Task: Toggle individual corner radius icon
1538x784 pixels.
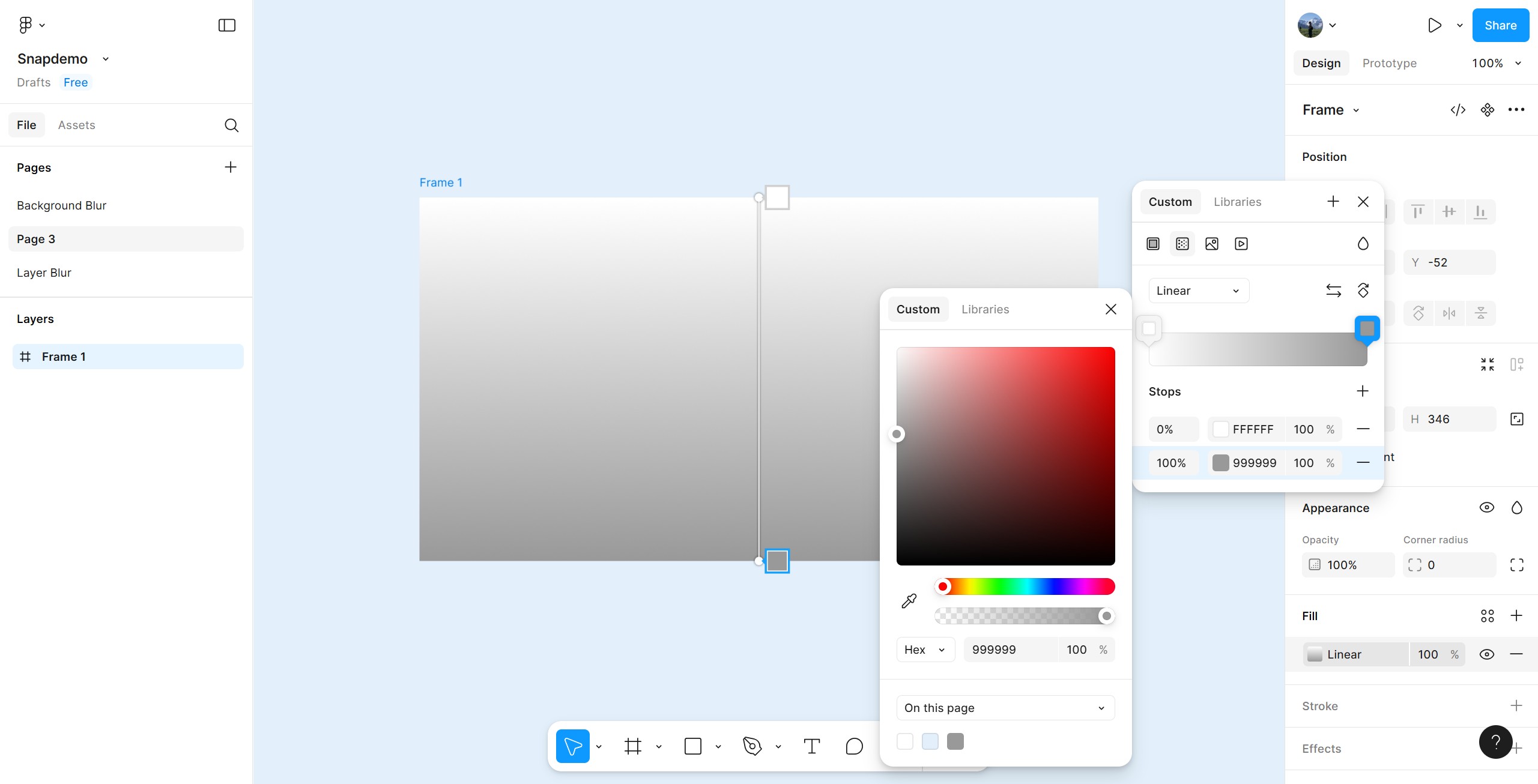Action: (1517, 565)
